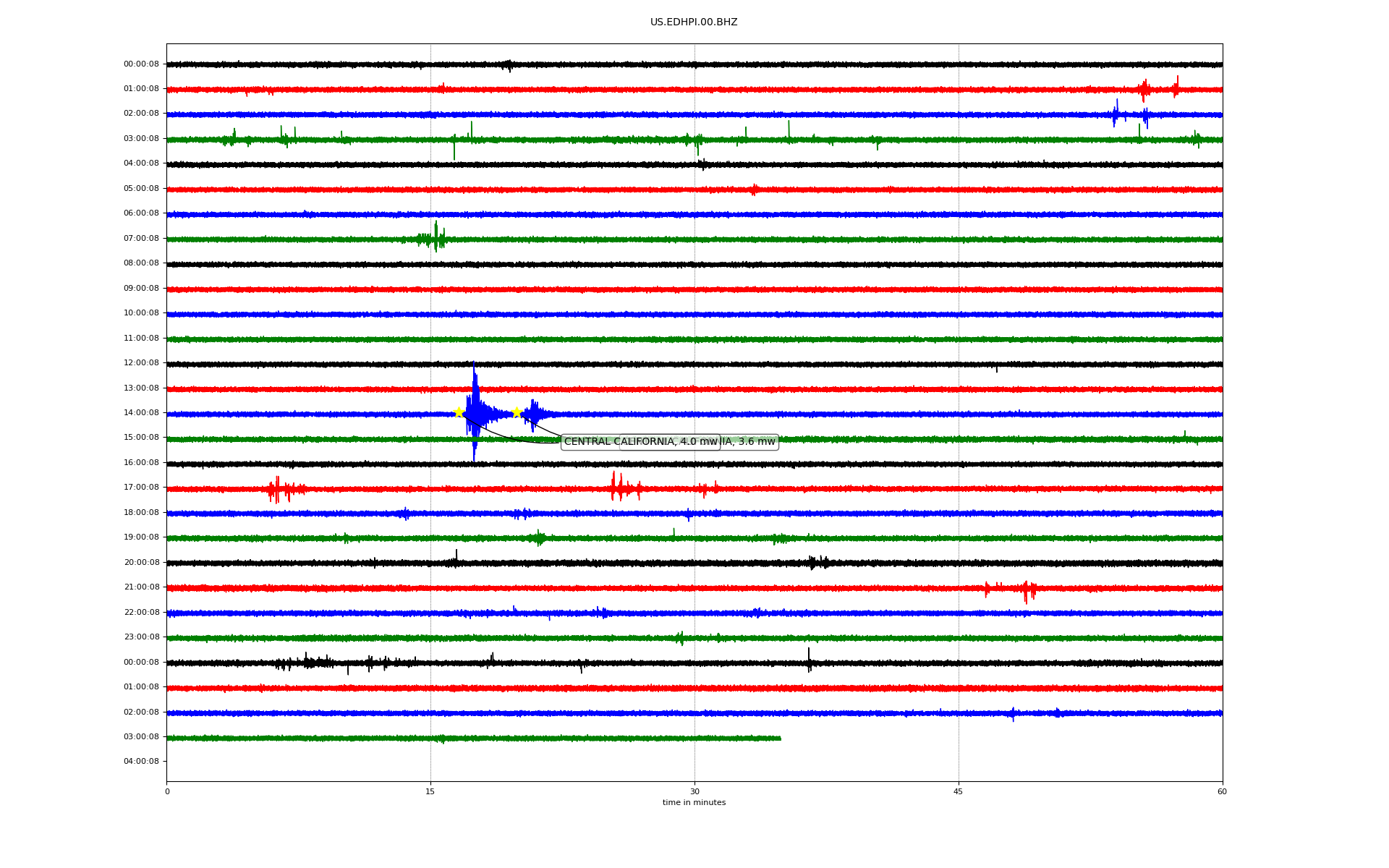Click the green burst on the 07:00:08 trace
Viewport: 1389px width, 868px height.
coord(434,237)
